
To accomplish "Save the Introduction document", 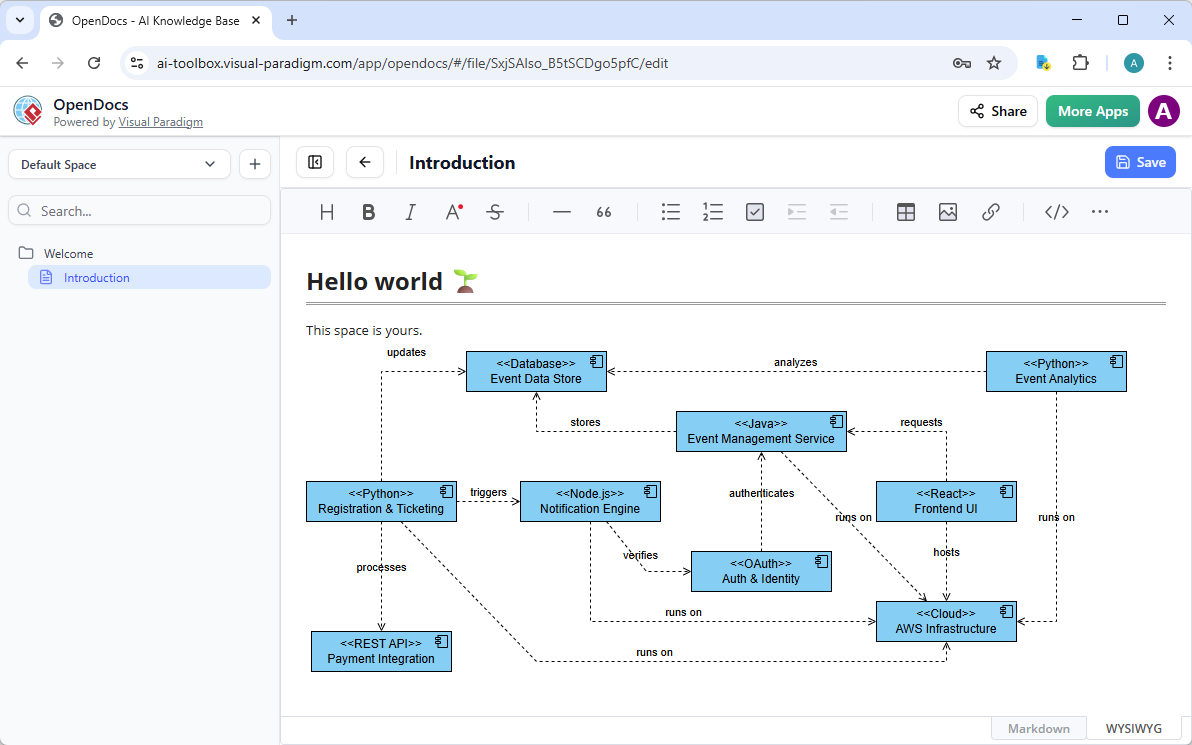I will coord(1140,162).
